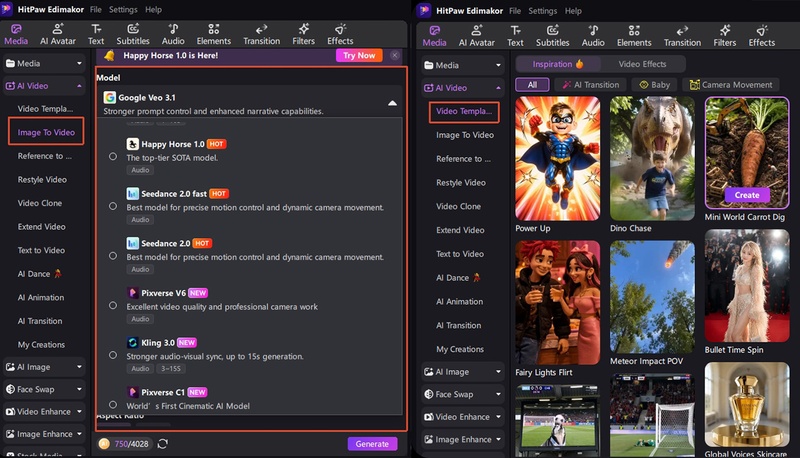
Task: Expand Video Enhance section in left window
Action: [x=79, y=411]
